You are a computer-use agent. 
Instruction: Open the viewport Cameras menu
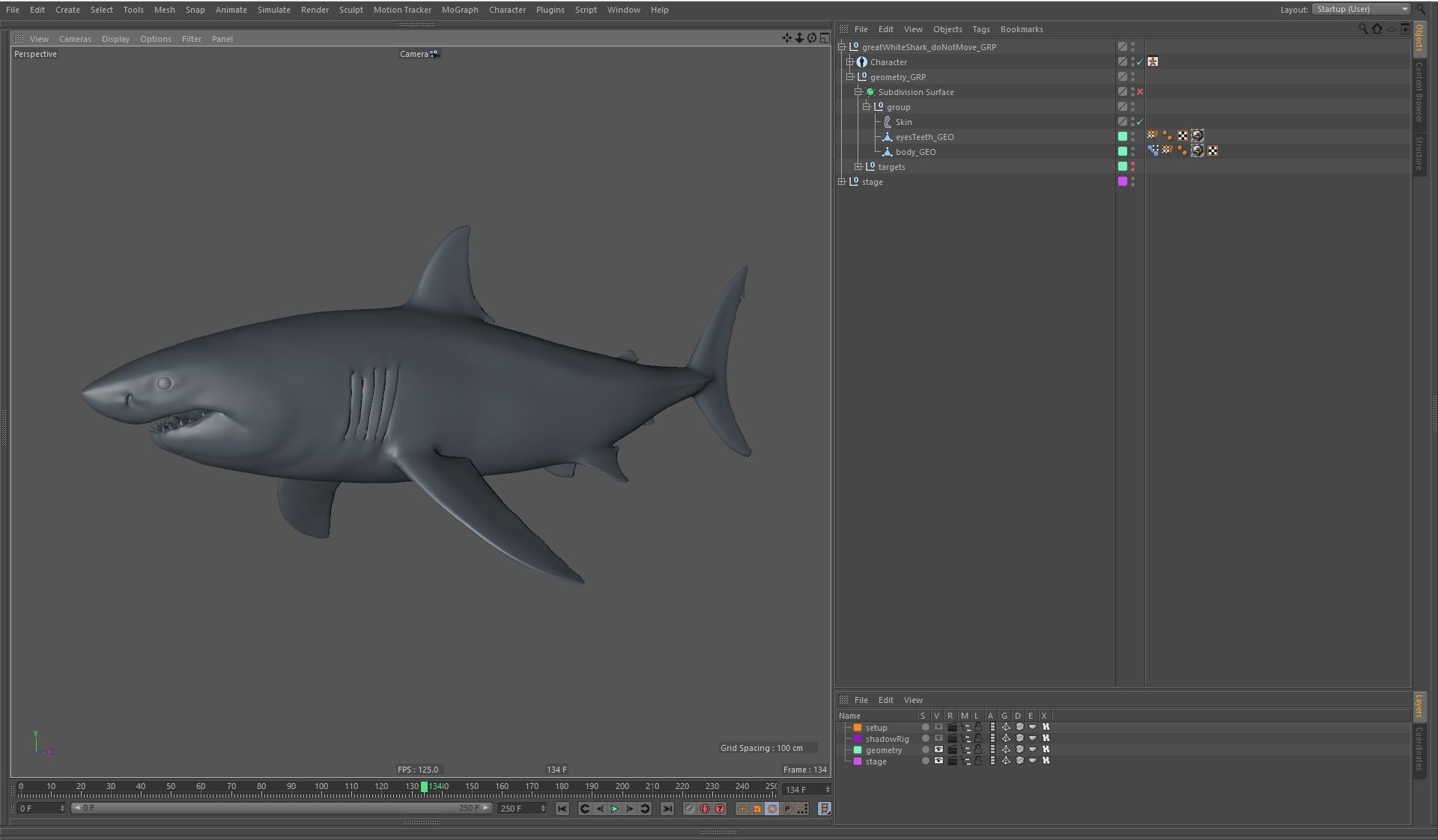[75, 39]
